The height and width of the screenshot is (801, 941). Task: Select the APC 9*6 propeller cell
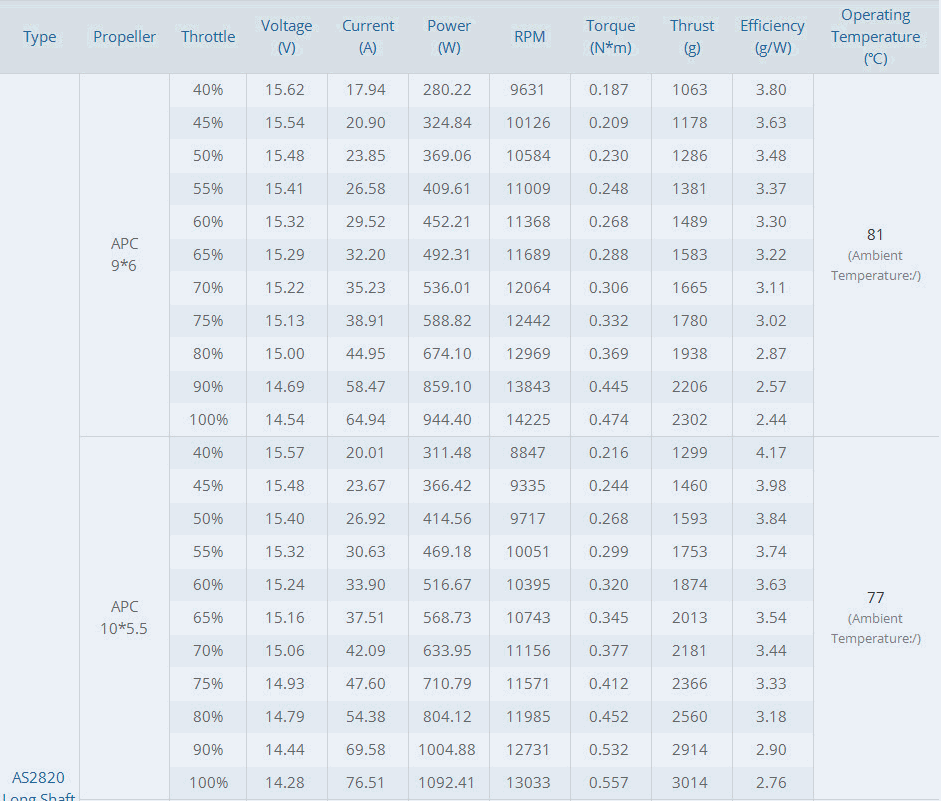[x=124, y=254]
